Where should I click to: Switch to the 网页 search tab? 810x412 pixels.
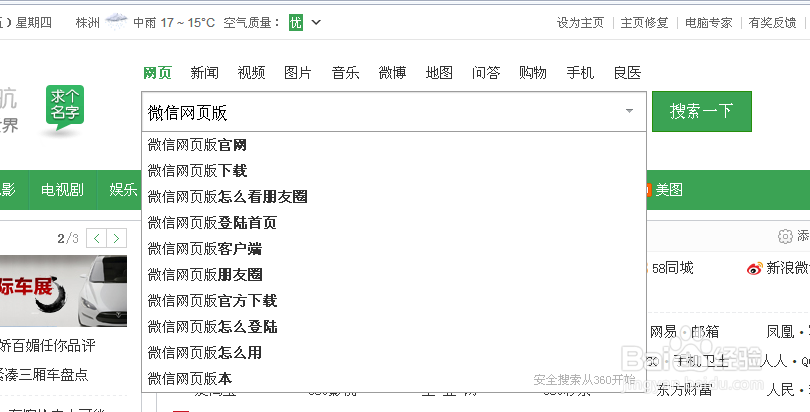click(x=157, y=73)
